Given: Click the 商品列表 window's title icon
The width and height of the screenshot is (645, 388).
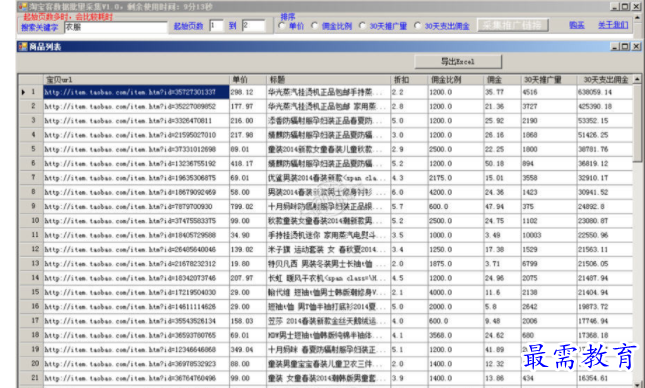Looking at the screenshot, I should [23, 46].
